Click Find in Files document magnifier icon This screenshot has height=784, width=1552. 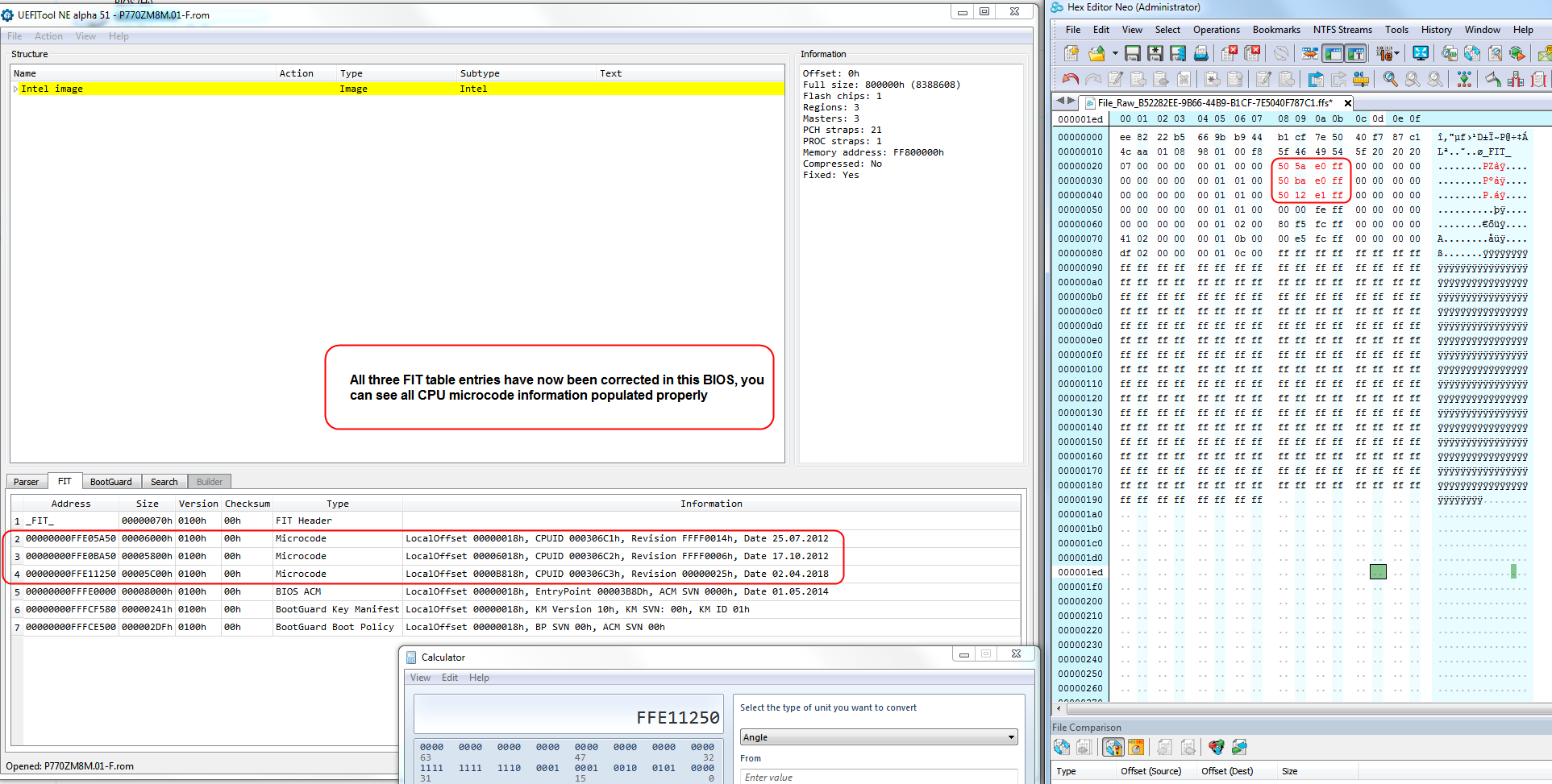click(x=1495, y=53)
